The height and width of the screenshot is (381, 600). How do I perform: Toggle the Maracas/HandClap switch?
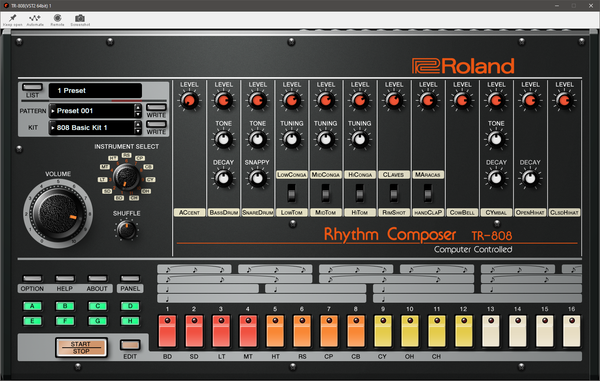(428, 193)
